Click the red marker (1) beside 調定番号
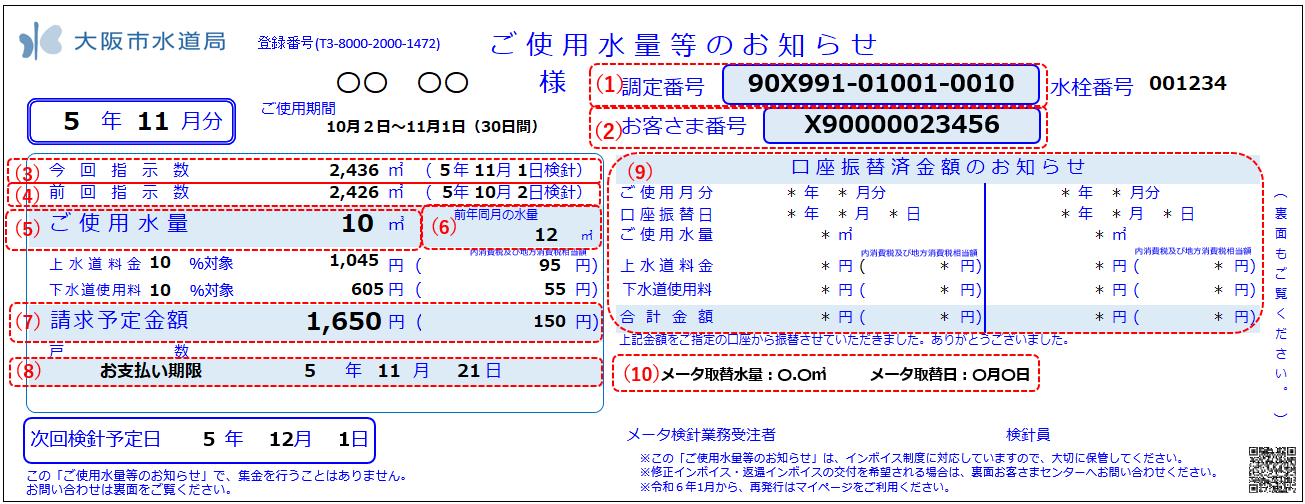The width and height of the screenshot is (1305, 504). 609,85
